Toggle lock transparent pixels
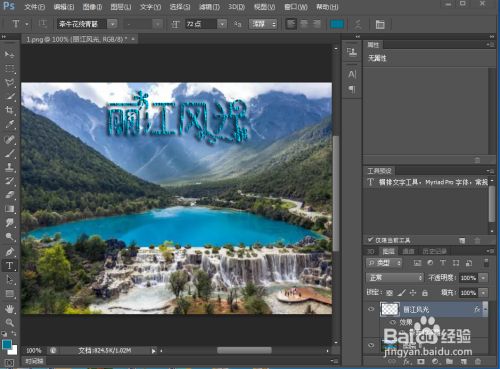 389,293
